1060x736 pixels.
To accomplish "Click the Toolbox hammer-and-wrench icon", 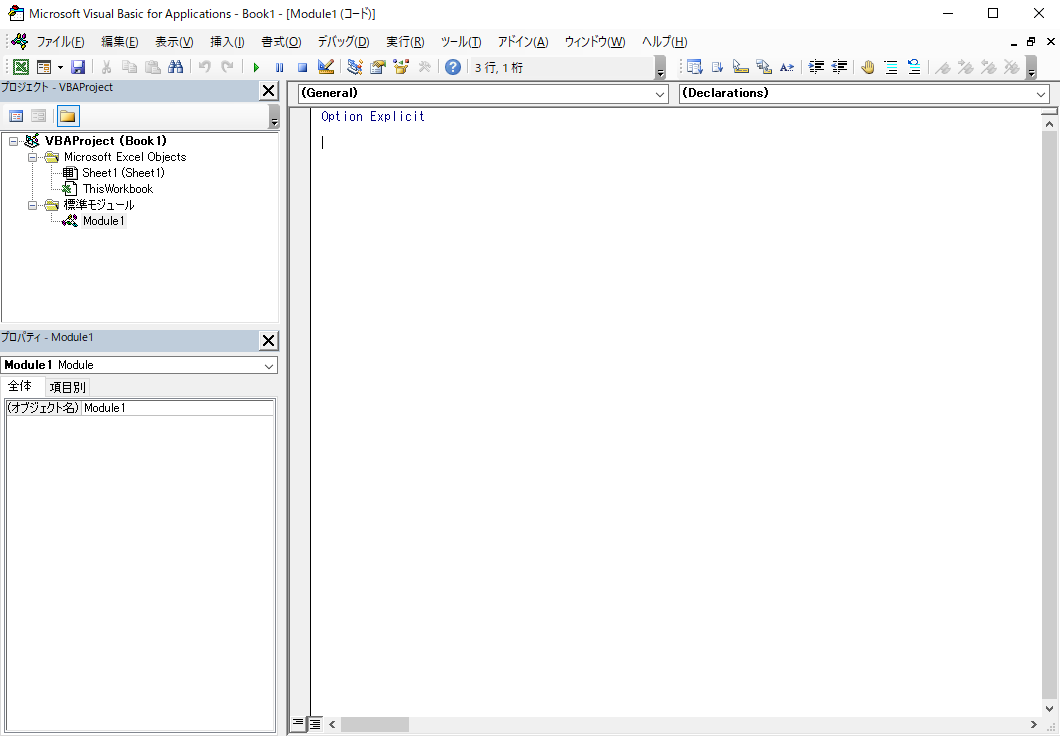I will pos(425,67).
